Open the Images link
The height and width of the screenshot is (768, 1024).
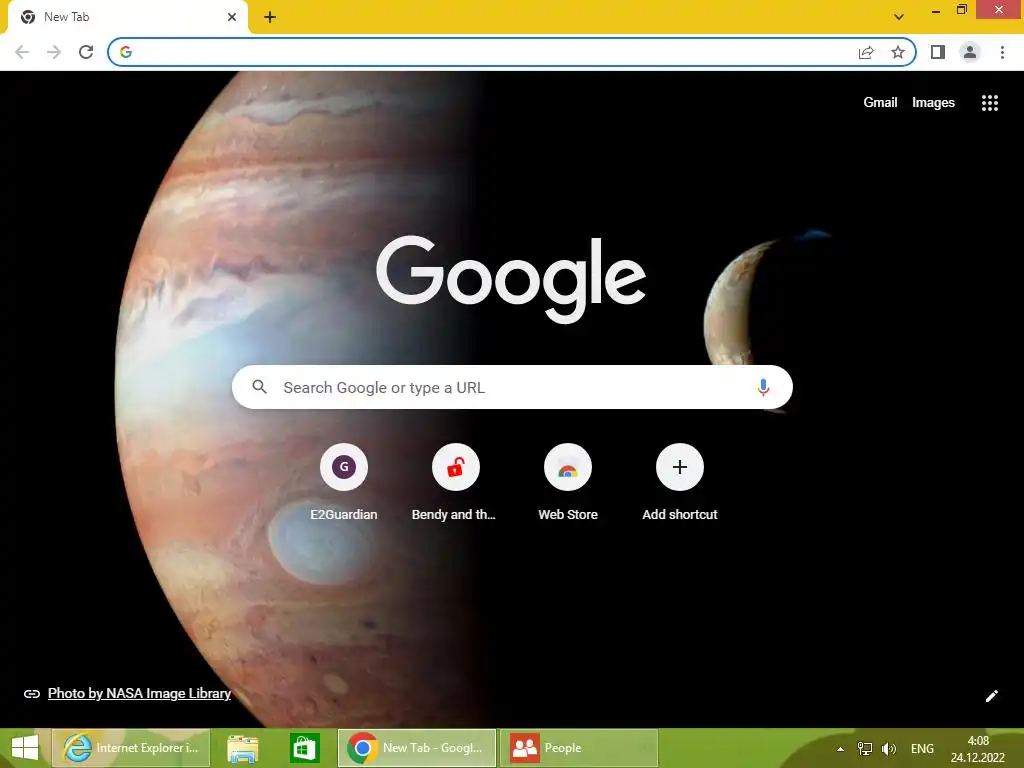tap(933, 103)
